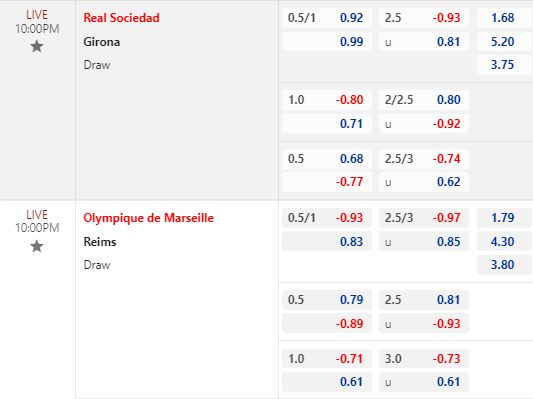Pick Real Sociedad win odds 1.68
This screenshot has width=533, height=399.
click(x=504, y=18)
